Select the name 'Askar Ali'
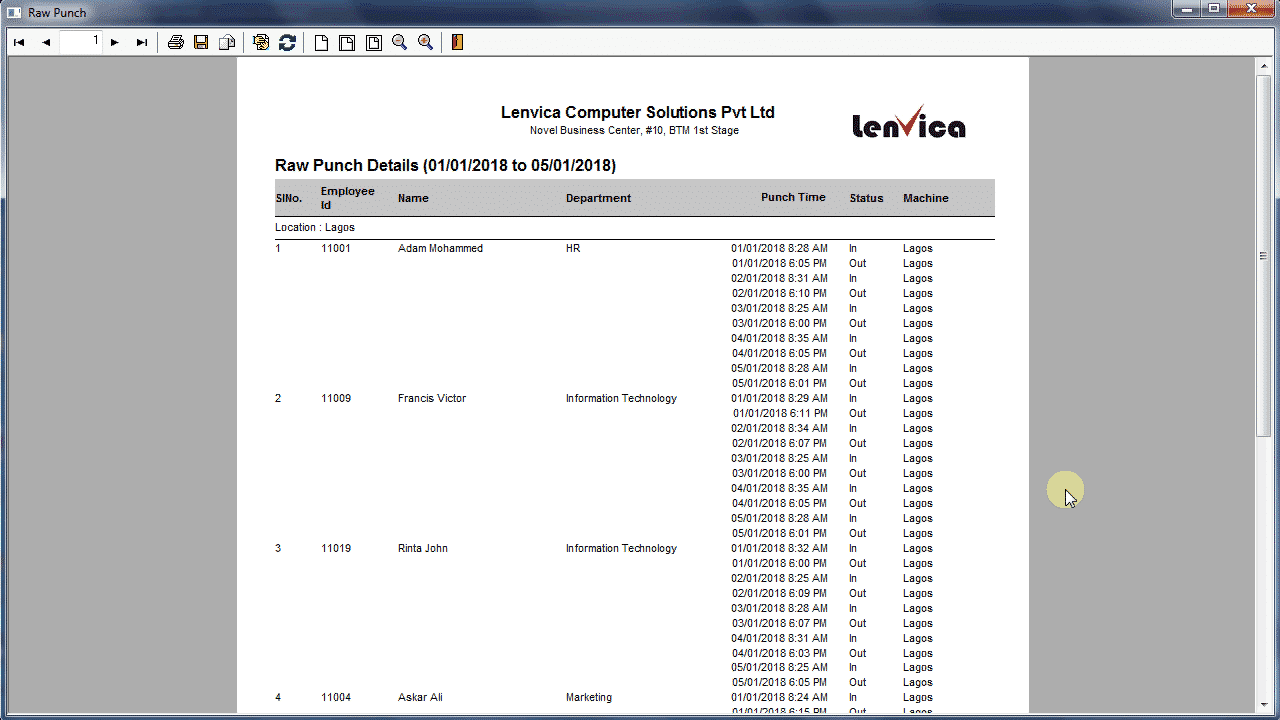 [x=420, y=697]
